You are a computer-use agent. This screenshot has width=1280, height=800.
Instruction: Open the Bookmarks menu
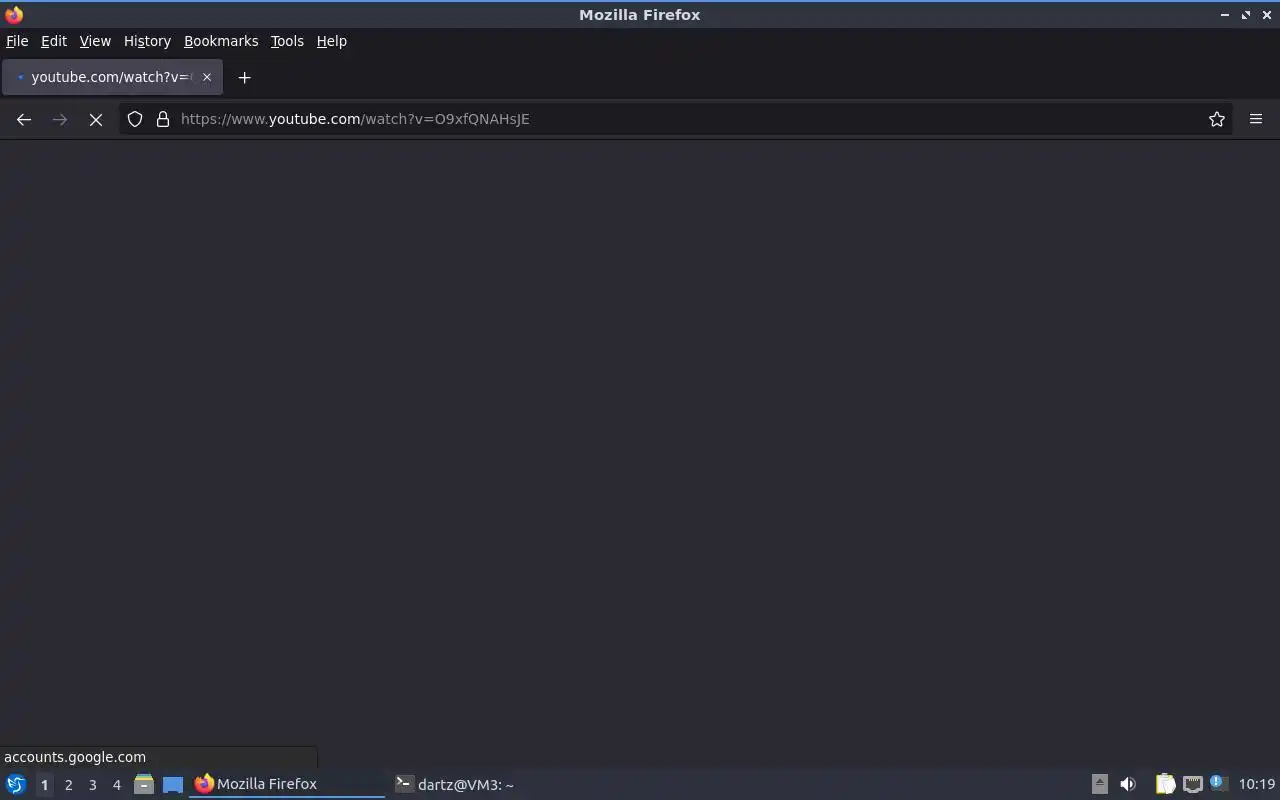click(221, 41)
